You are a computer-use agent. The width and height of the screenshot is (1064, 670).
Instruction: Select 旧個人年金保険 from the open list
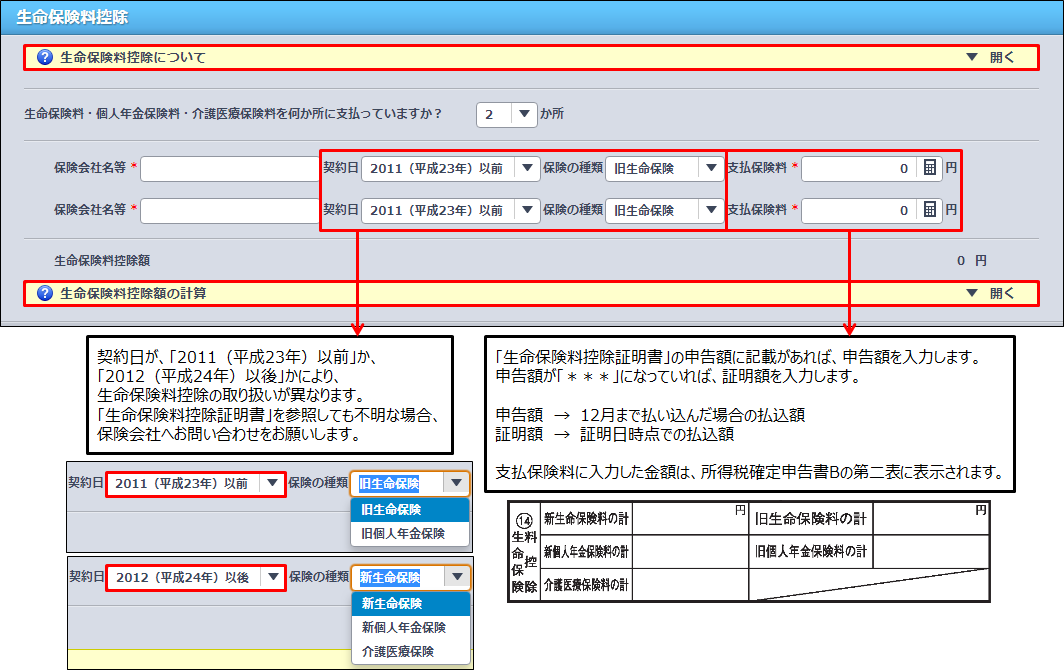[x=403, y=534]
